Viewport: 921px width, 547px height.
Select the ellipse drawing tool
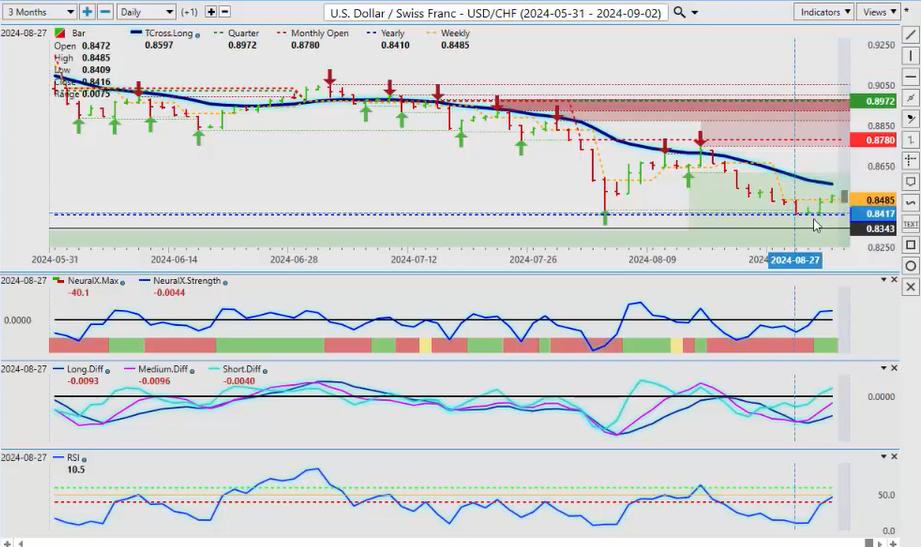click(x=910, y=266)
